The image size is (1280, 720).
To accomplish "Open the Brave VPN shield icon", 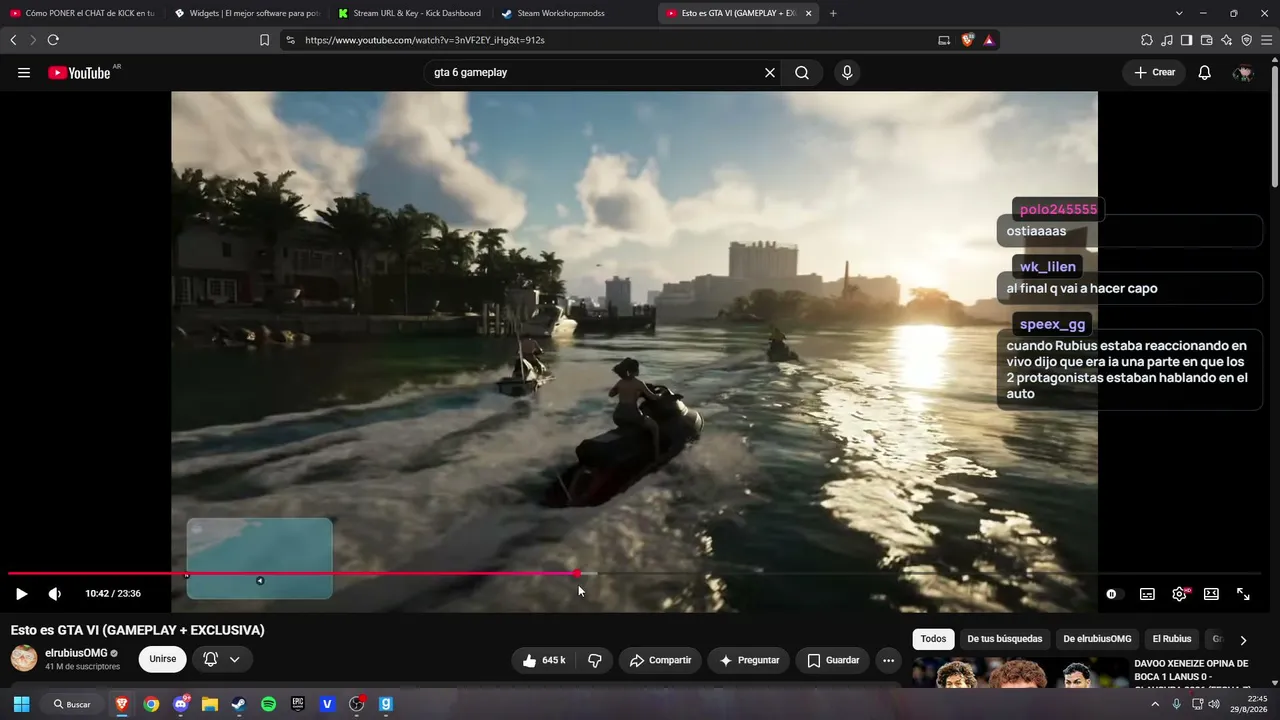I will pyautogui.click(x=1246, y=40).
